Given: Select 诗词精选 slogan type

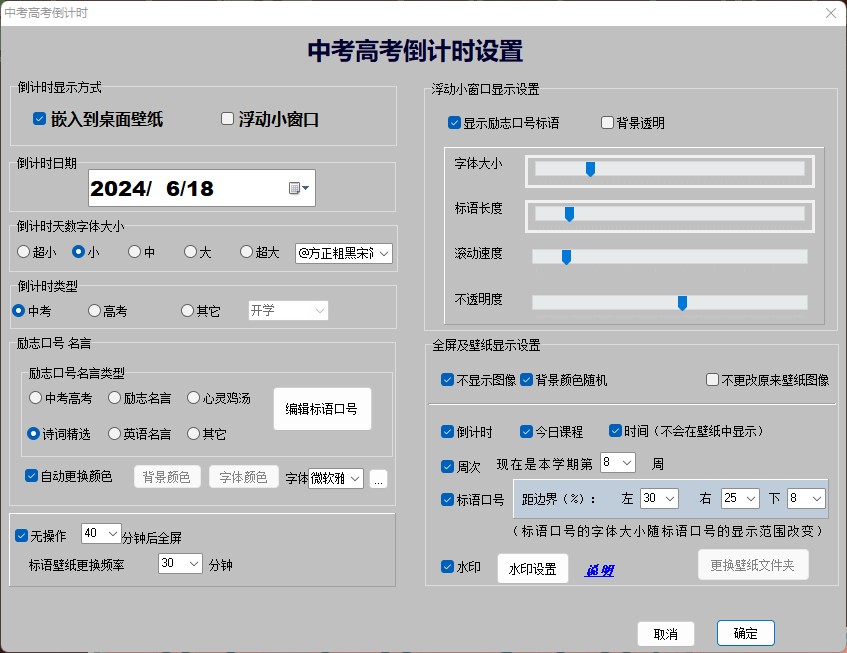Looking at the screenshot, I should (x=33, y=434).
